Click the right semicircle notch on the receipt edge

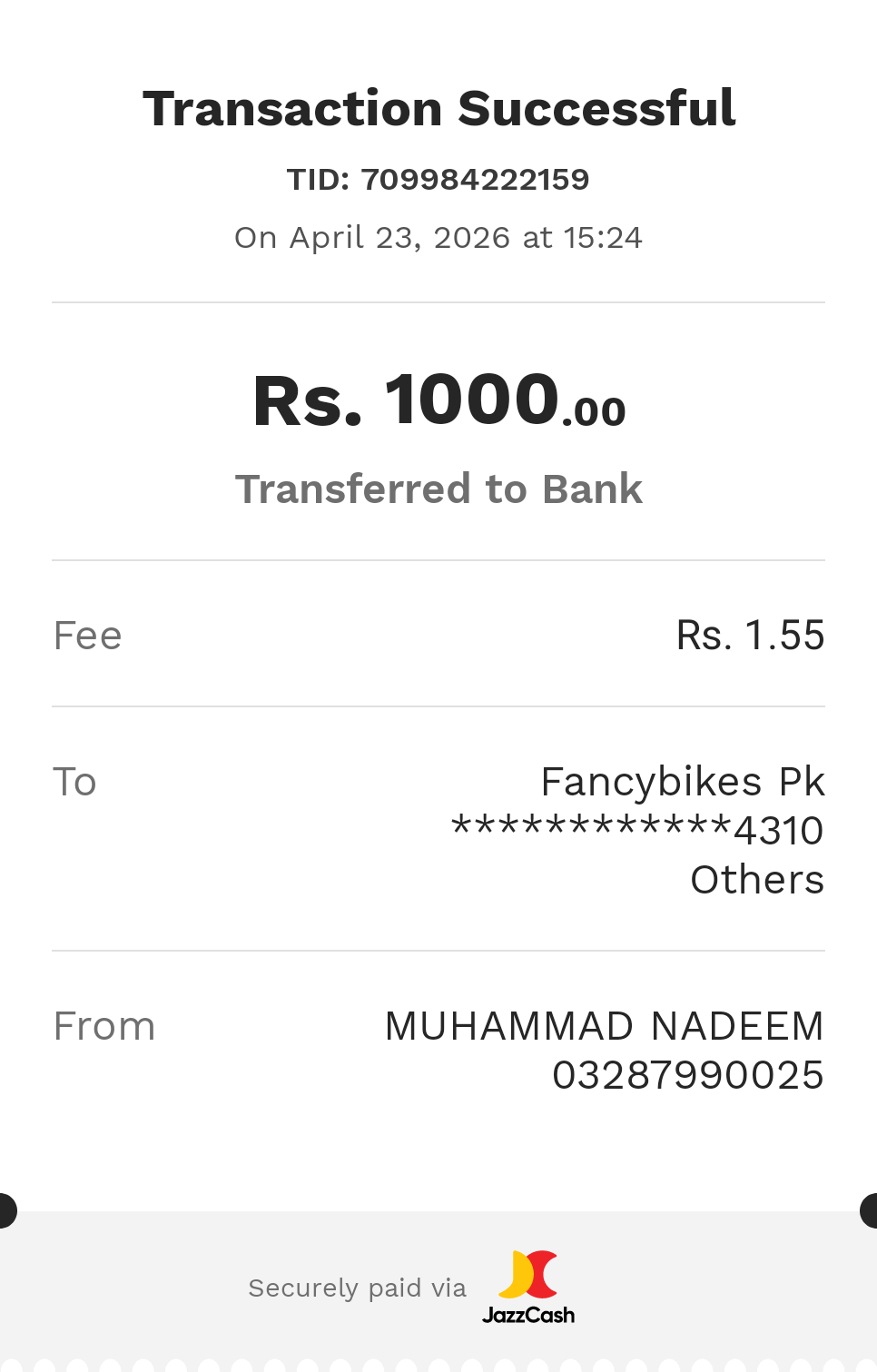(870, 1211)
